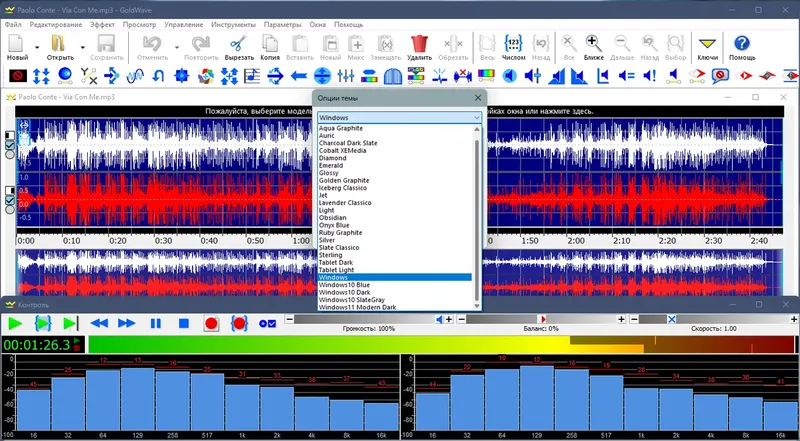Pause playback with the pause button

click(155, 323)
